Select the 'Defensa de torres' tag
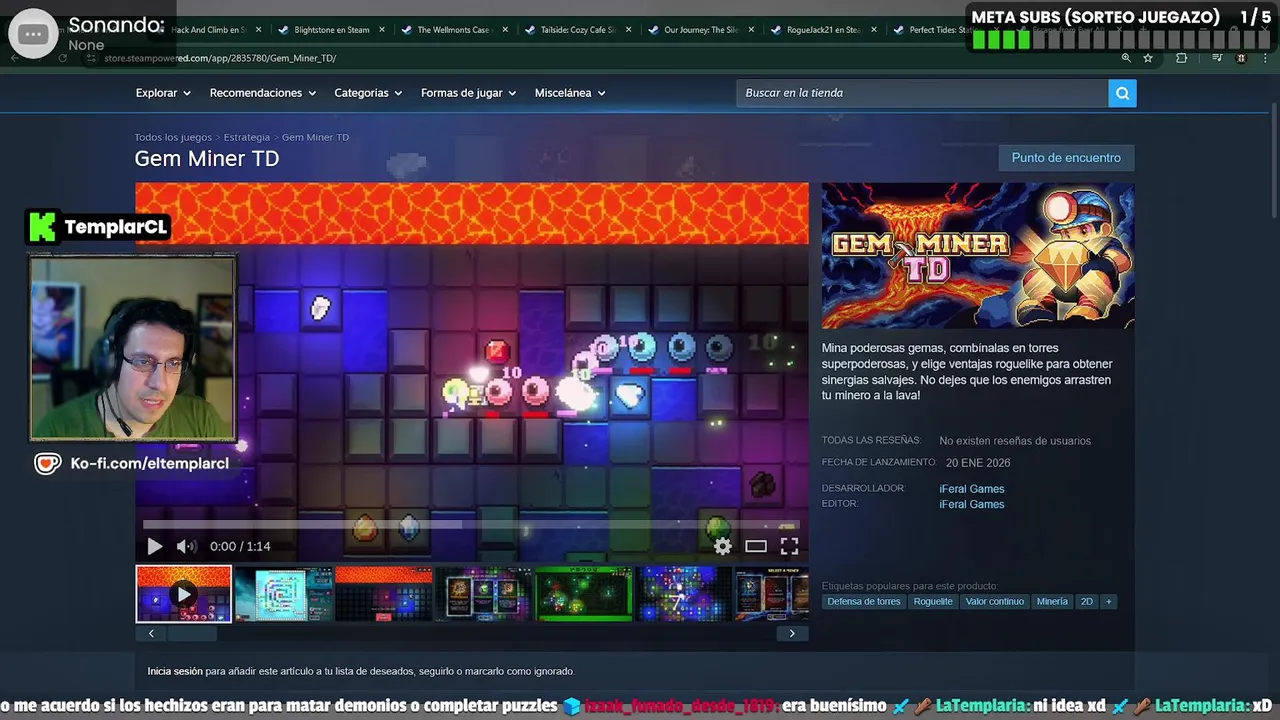The width and height of the screenshot is (1280, 720). click(864, 602)
